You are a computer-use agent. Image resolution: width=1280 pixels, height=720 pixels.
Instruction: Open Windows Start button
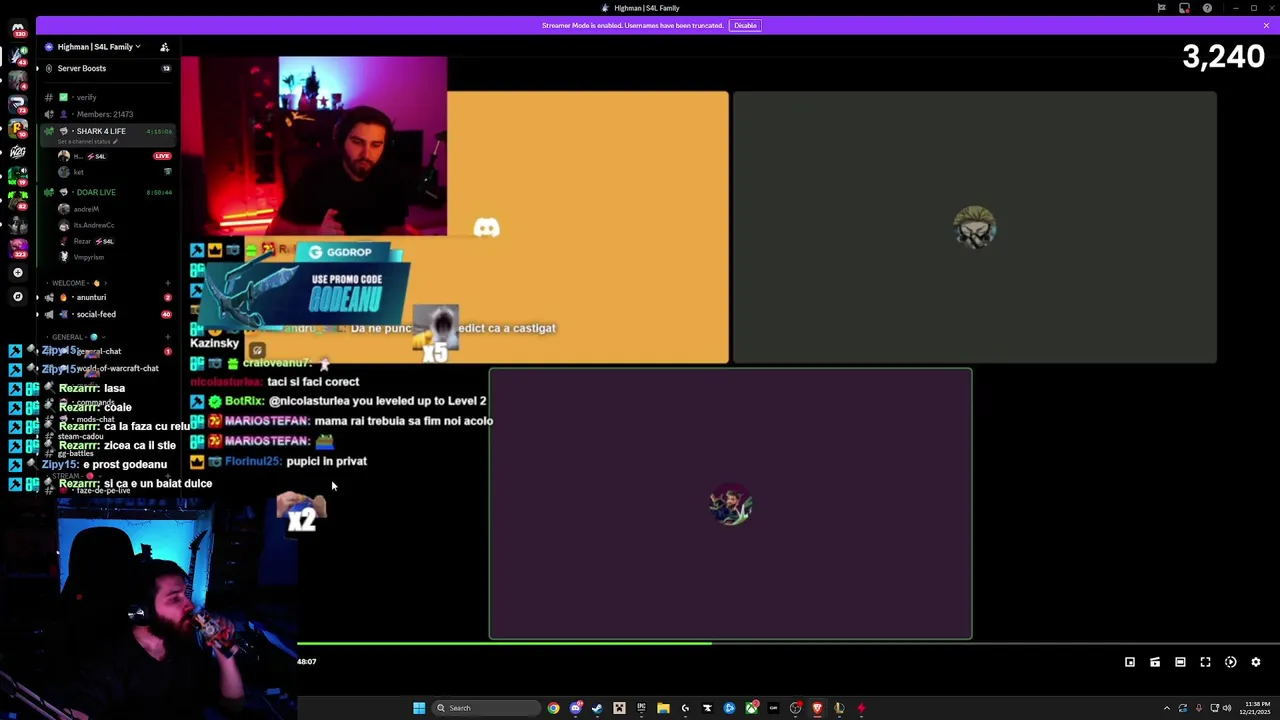(x=419, y=708)
